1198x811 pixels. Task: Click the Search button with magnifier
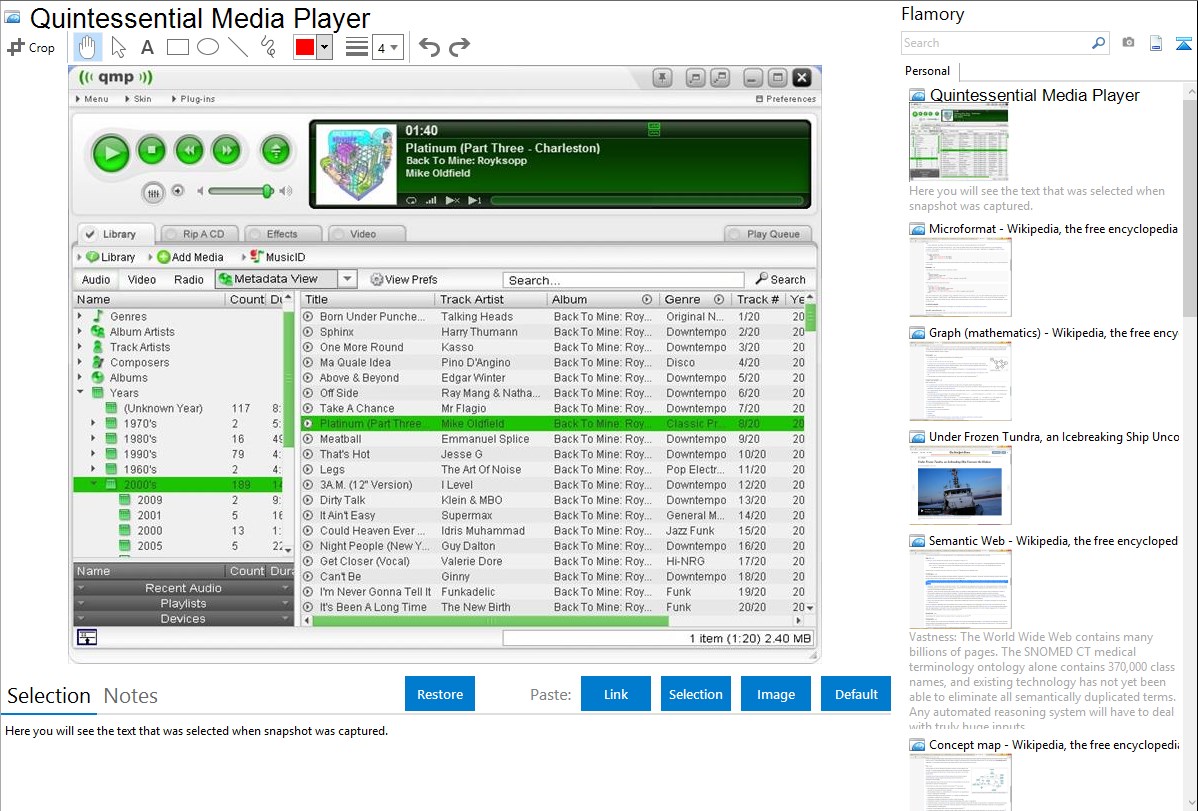click(781, 280)
